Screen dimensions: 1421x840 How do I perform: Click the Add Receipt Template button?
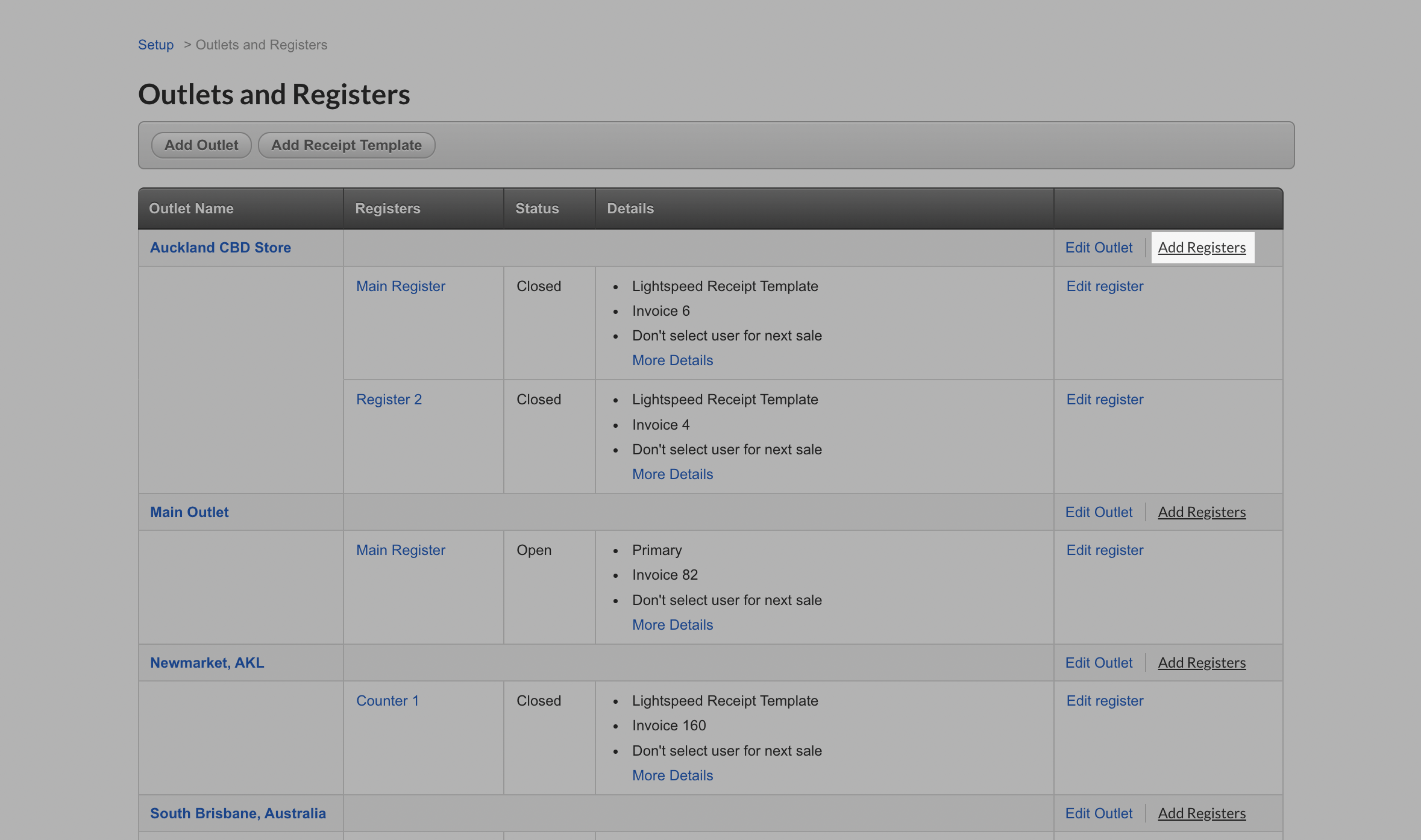point(346,145)
